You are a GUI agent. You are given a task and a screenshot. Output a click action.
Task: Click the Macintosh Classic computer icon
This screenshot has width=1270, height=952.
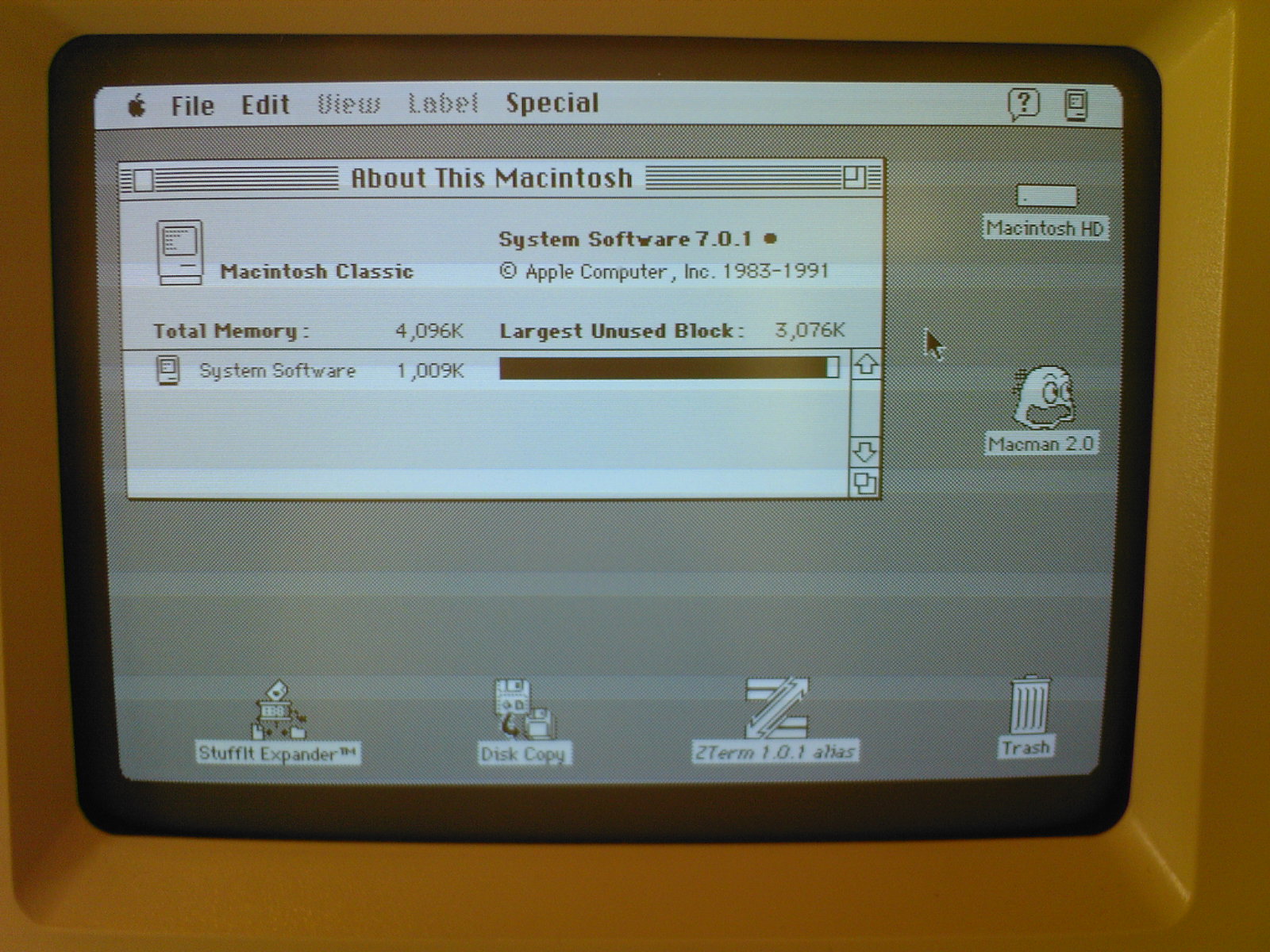coord(179,252)
